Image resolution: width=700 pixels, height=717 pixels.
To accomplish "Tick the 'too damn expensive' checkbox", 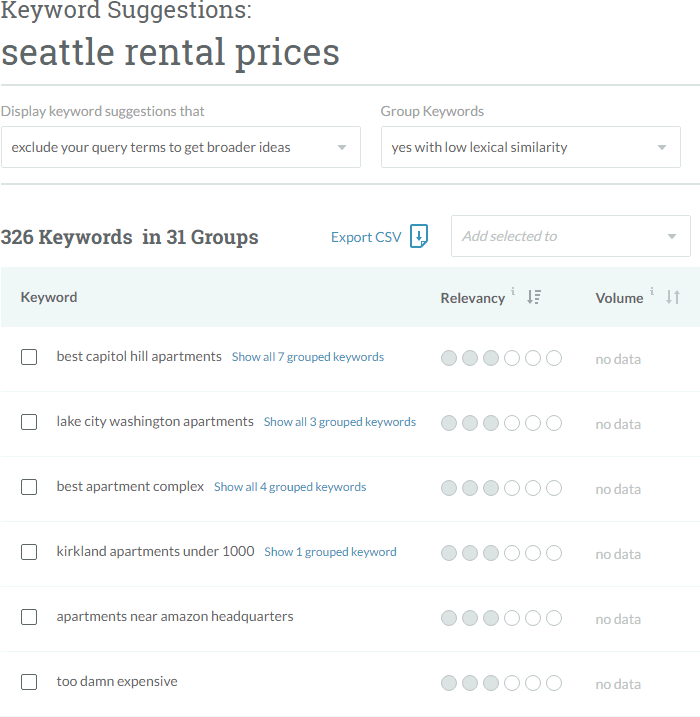I will (x=29, y=682).
